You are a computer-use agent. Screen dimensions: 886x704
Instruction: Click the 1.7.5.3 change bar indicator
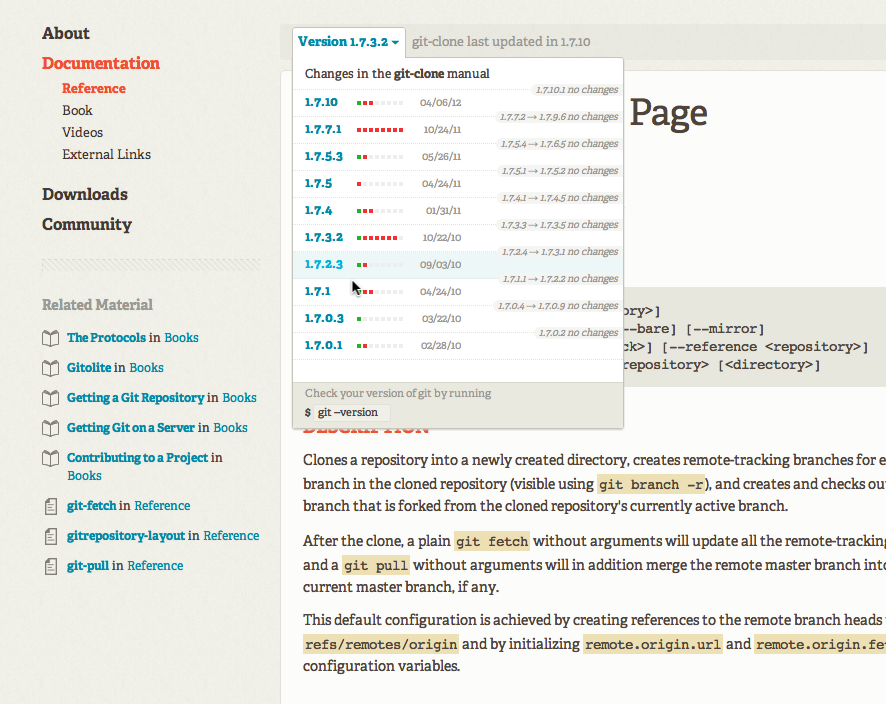click(x=380, y=157)
